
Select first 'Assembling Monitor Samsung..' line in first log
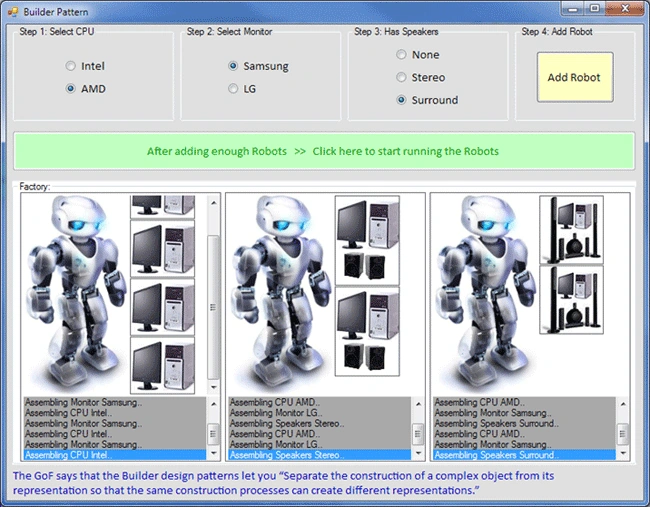click(x=115, y=402)
